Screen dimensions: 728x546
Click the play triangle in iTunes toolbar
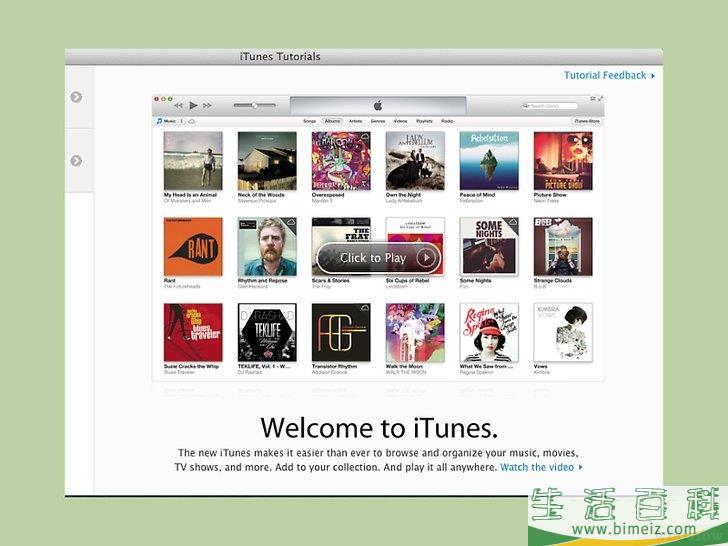(194, 106)
